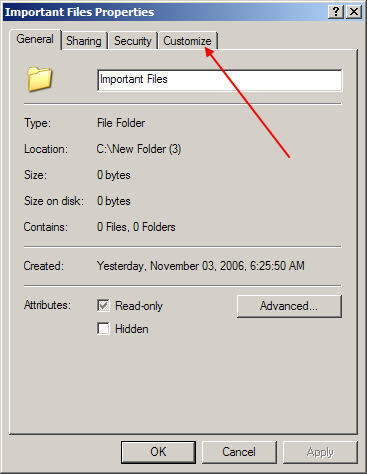Image resolution: width=367 pixels, height=474 pixels.
Task: Switch to the Sharing tab
Action: [84, 41]
